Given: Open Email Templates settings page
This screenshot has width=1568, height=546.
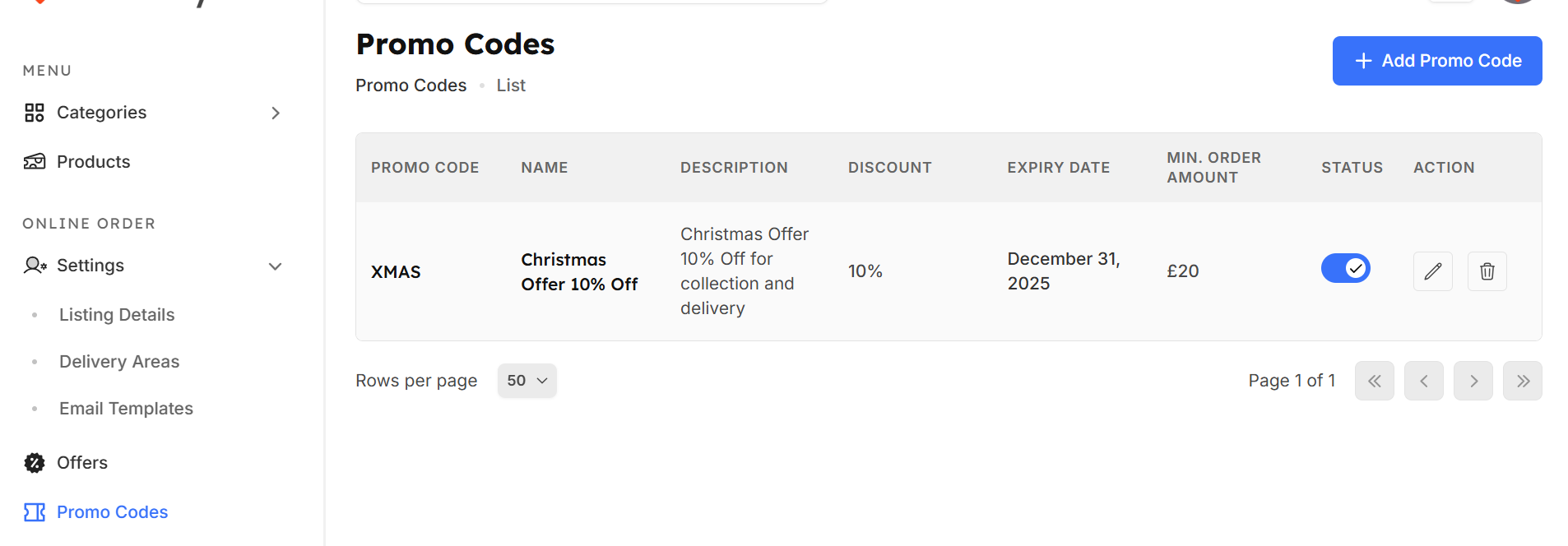Looking at the screenshot, I should point(126,409).
